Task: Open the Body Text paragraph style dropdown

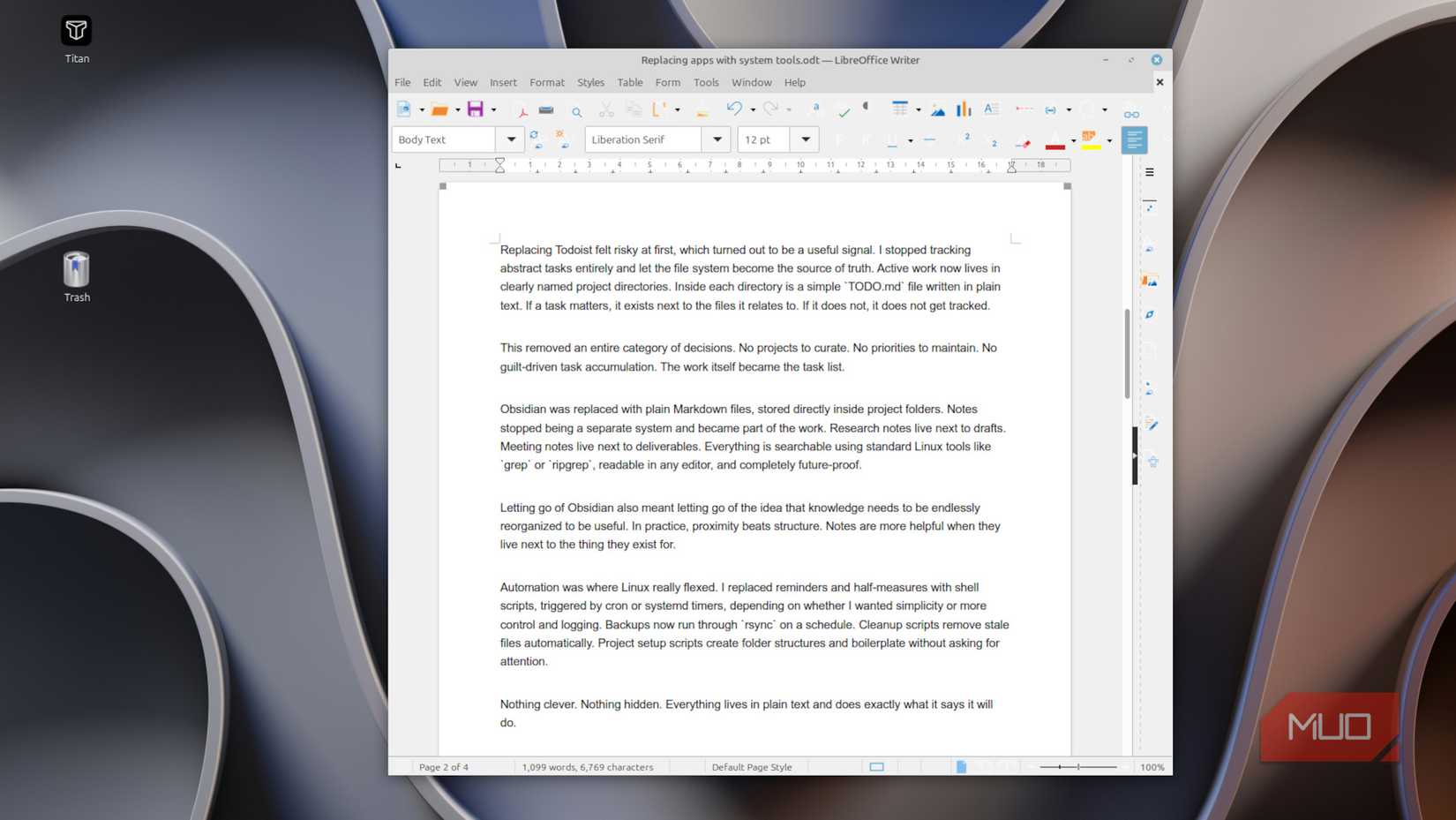Action: [x=512, y=139]
